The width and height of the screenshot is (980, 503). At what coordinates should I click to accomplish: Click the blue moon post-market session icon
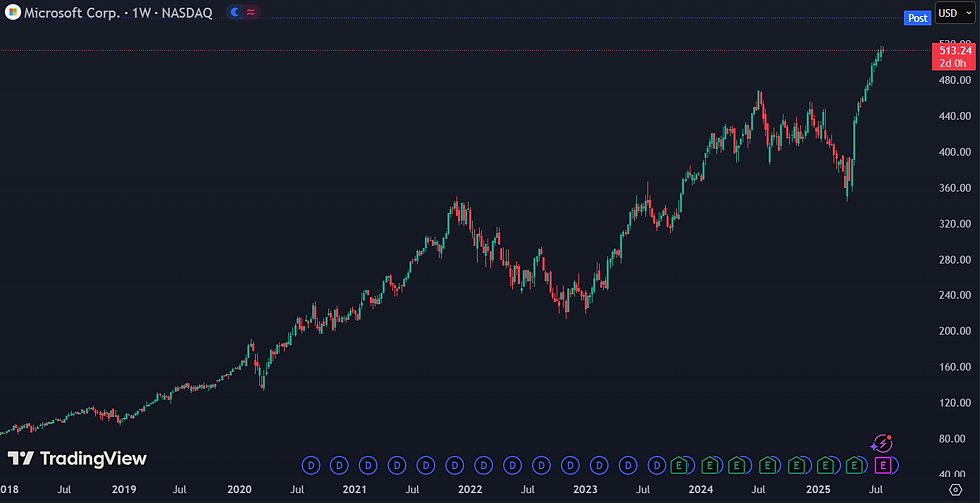[x=234, y=12]
